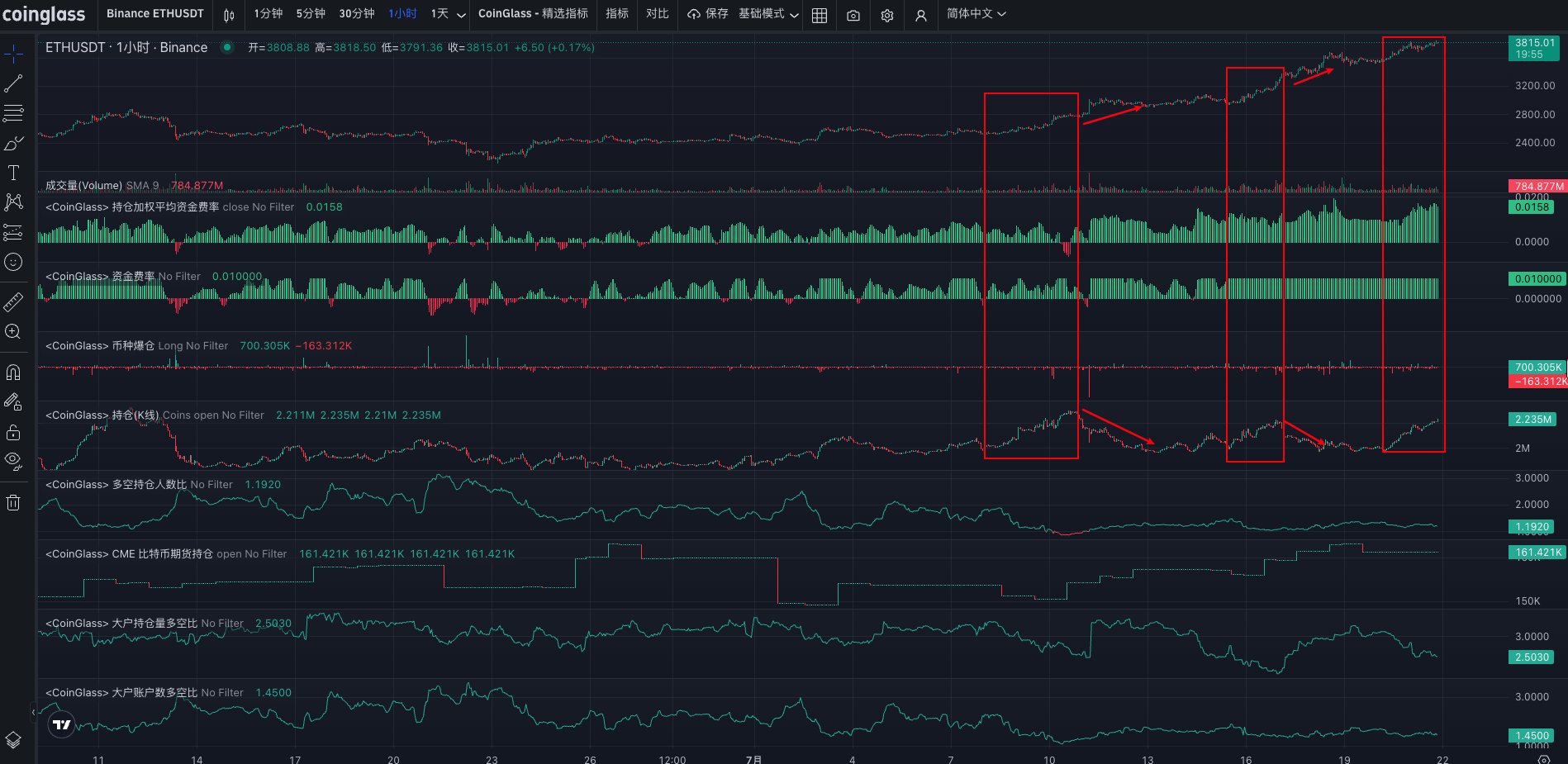Open the time axis settings gear at bottom right
The image size is (1568, 764).
pyautogui.click(x=1543, y=759)
